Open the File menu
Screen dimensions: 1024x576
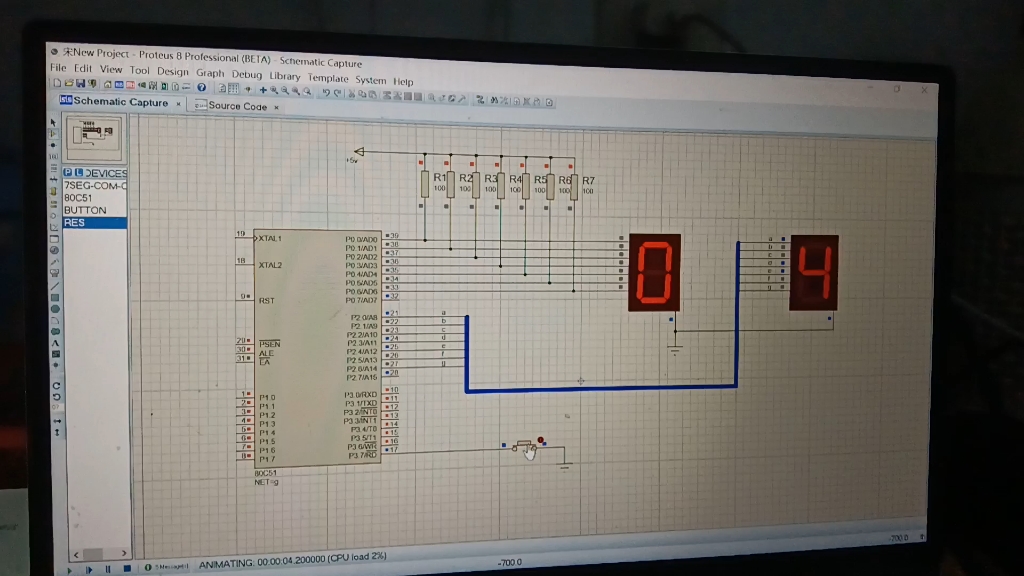58,68
